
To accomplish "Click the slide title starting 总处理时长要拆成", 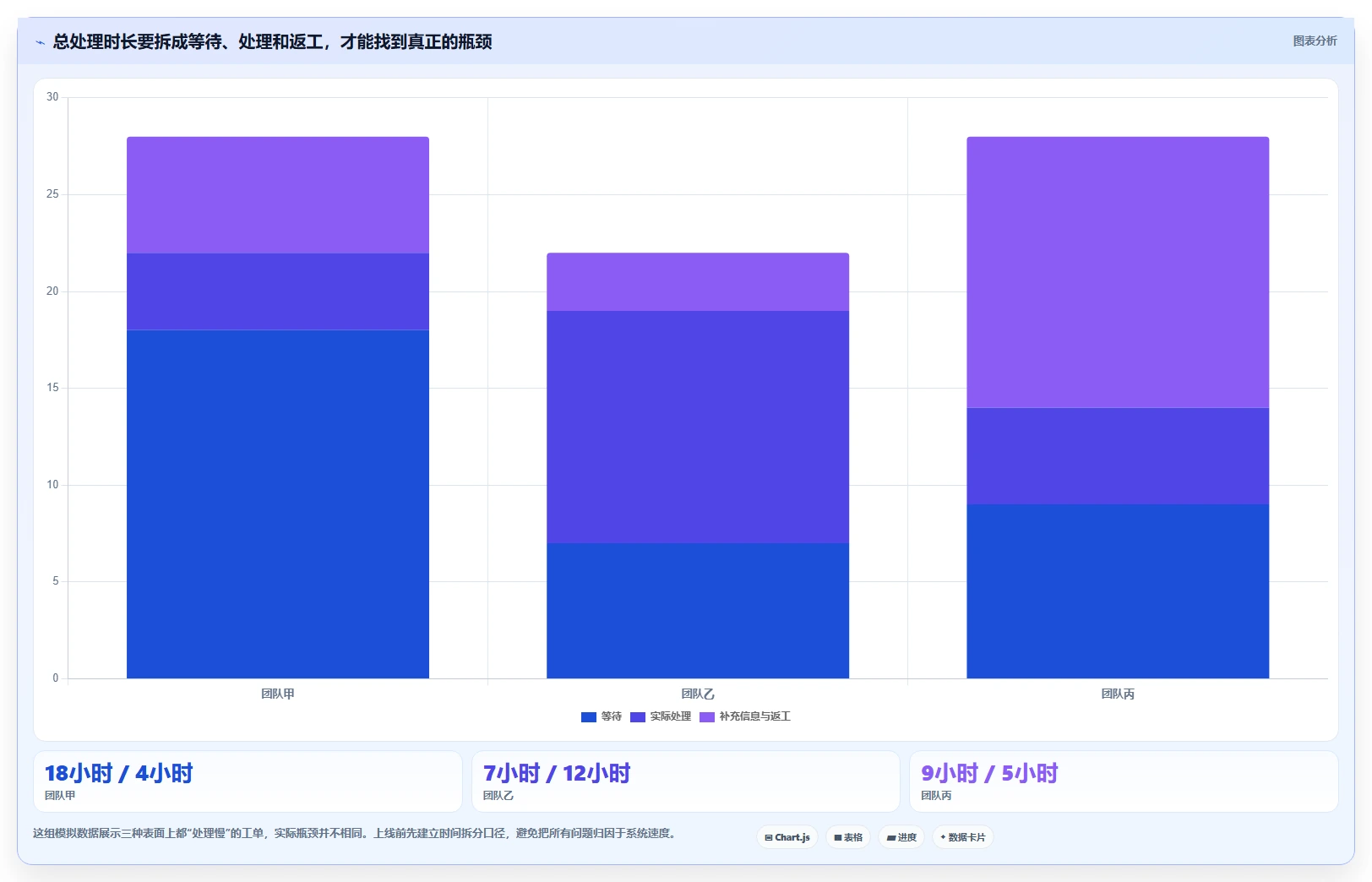I will pyautogui.click(x=272, y=41).
